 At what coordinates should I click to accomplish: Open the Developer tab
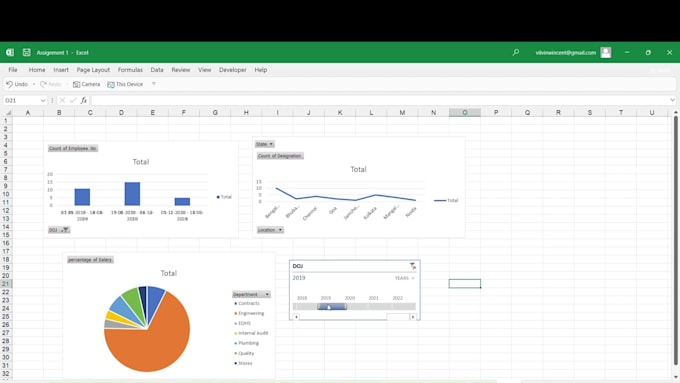(232, 70)
